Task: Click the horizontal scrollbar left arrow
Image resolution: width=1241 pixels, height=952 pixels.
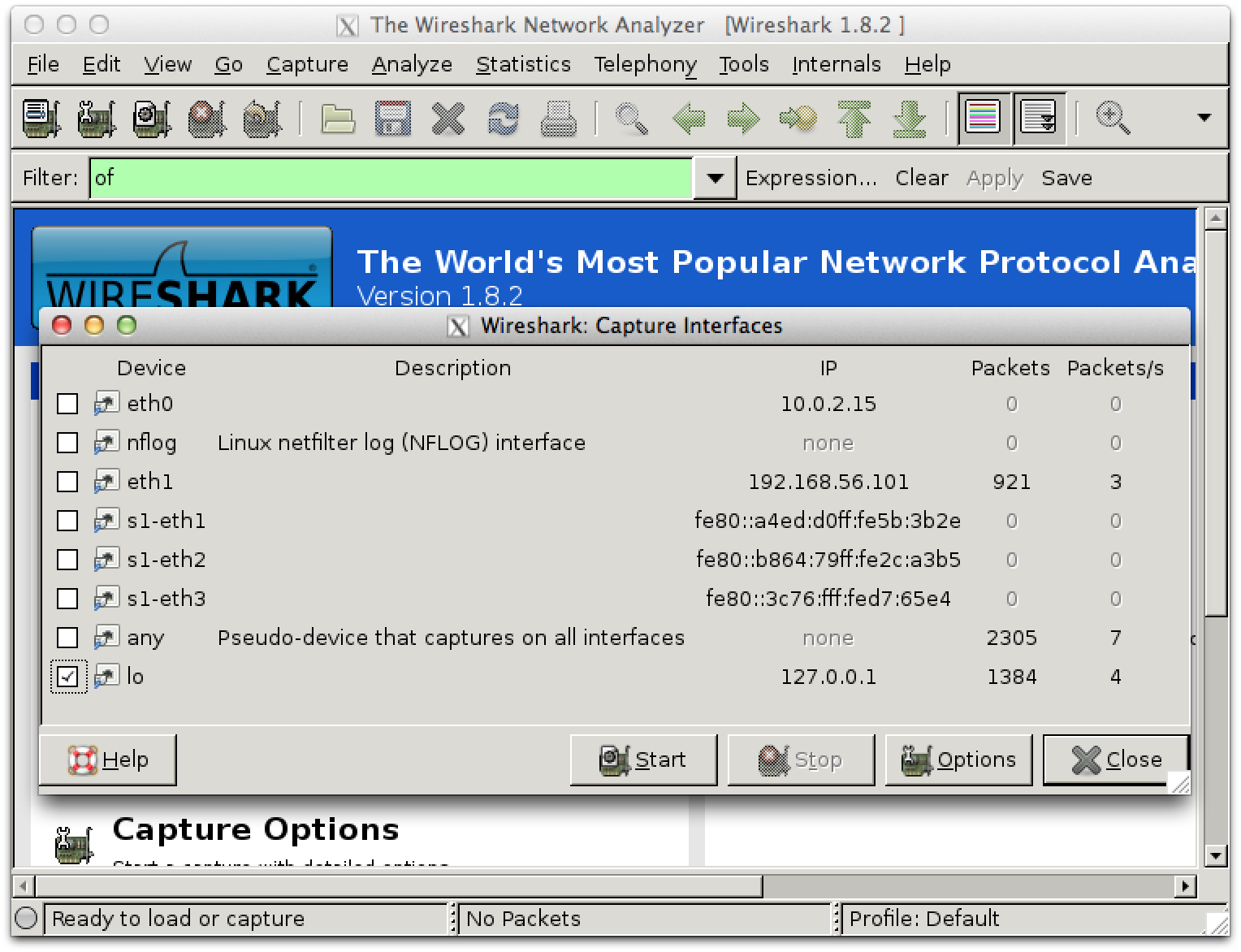Action: pos(23,886)
